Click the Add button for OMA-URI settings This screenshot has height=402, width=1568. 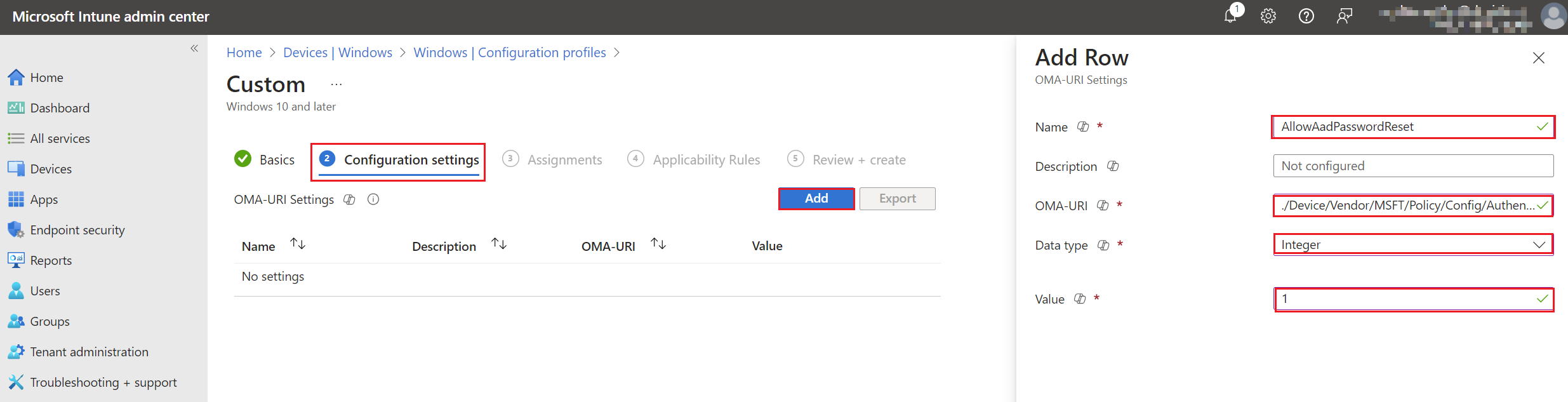coord(816,199)
